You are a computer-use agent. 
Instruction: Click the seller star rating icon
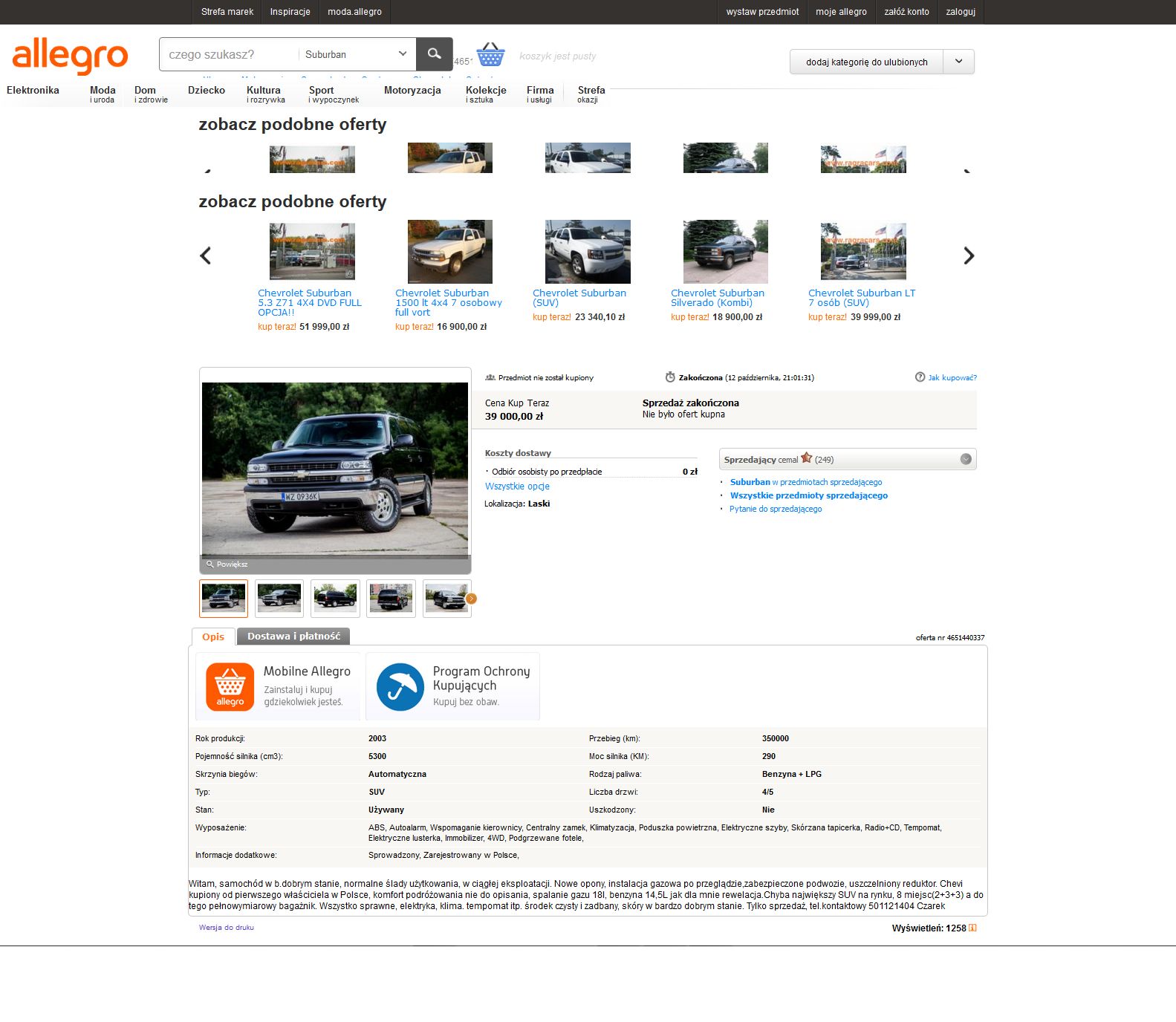tap(806, 458)
